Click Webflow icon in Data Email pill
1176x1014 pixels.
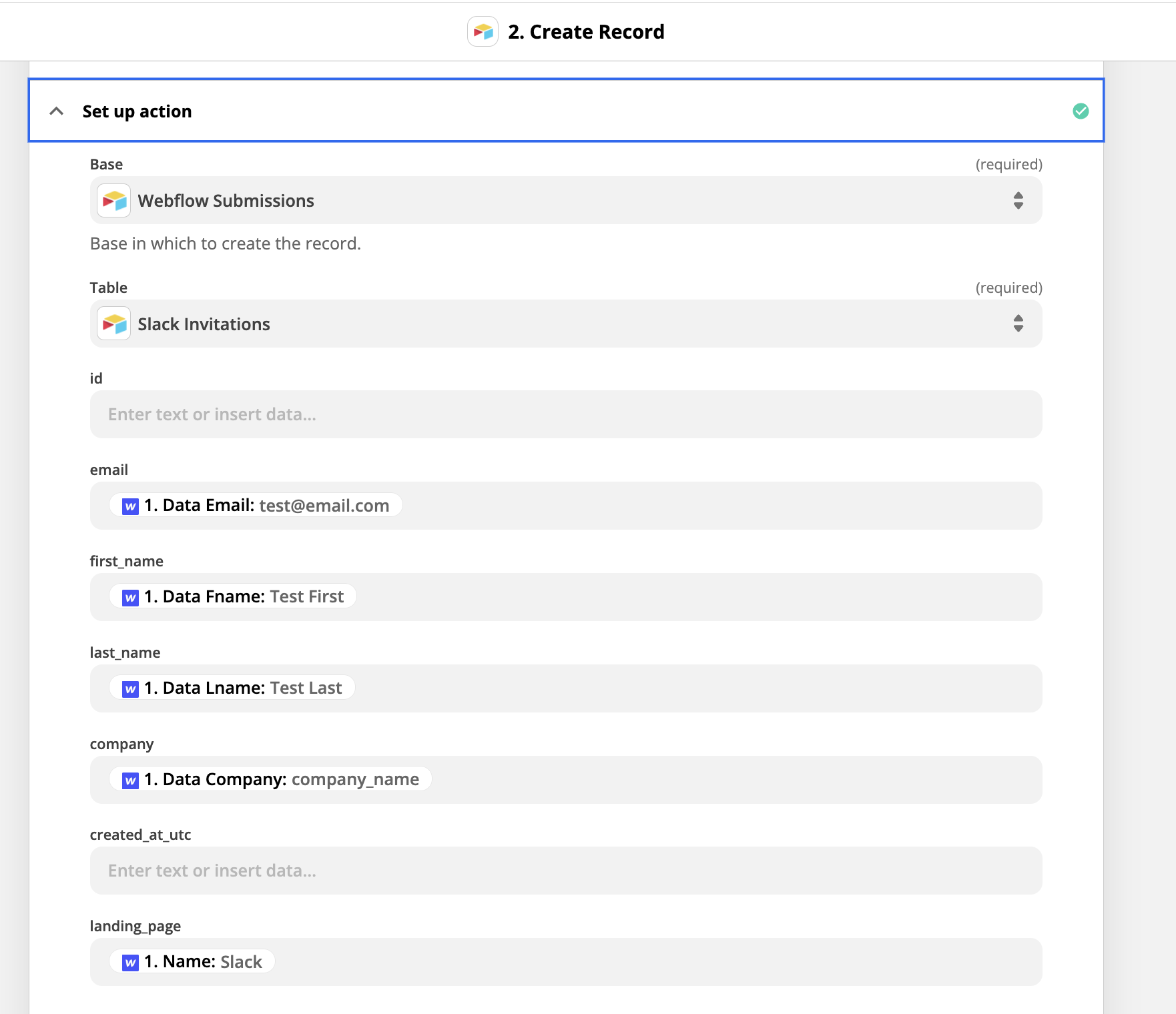130,506
